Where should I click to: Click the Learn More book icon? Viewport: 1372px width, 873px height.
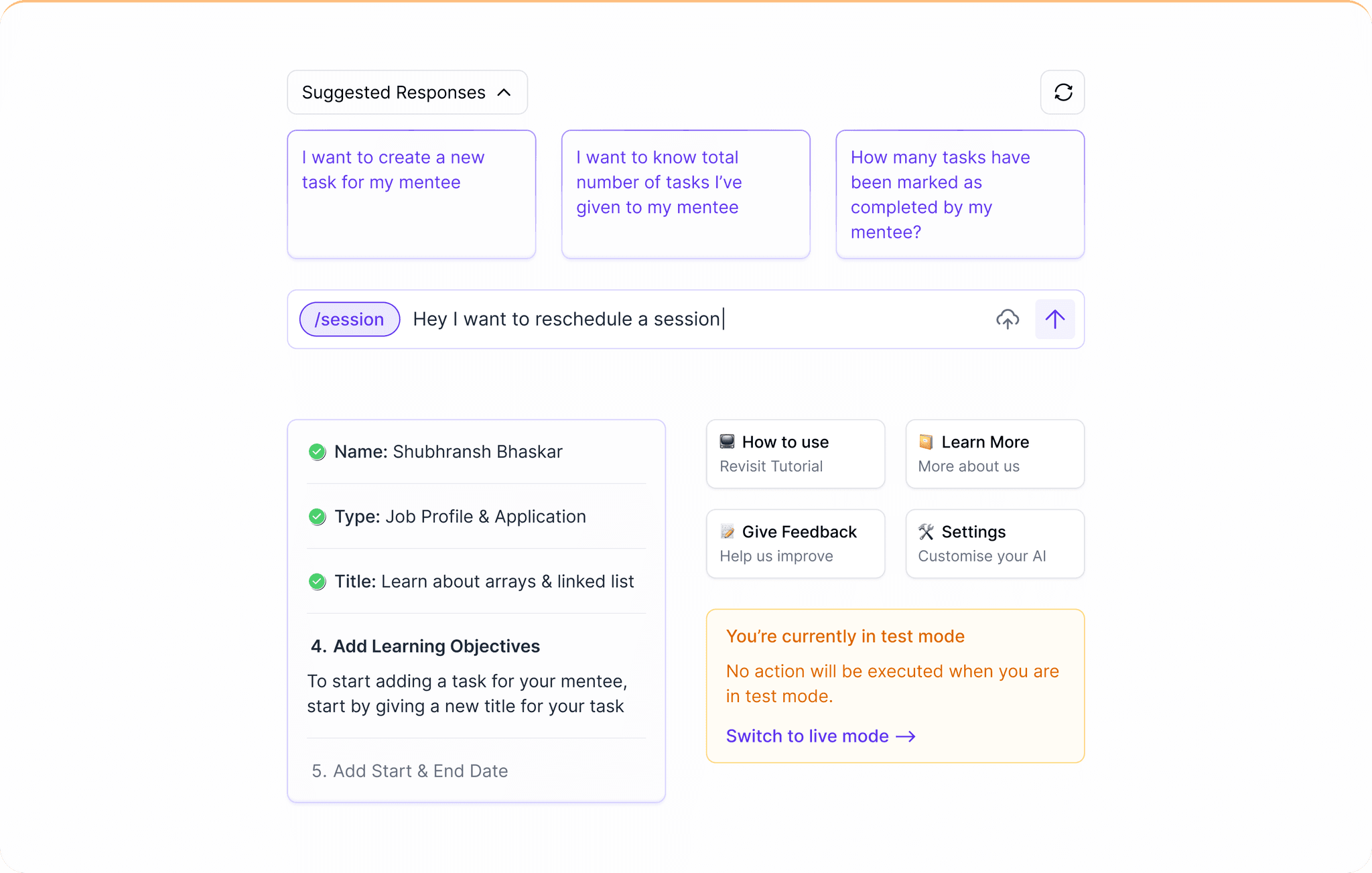926,442
